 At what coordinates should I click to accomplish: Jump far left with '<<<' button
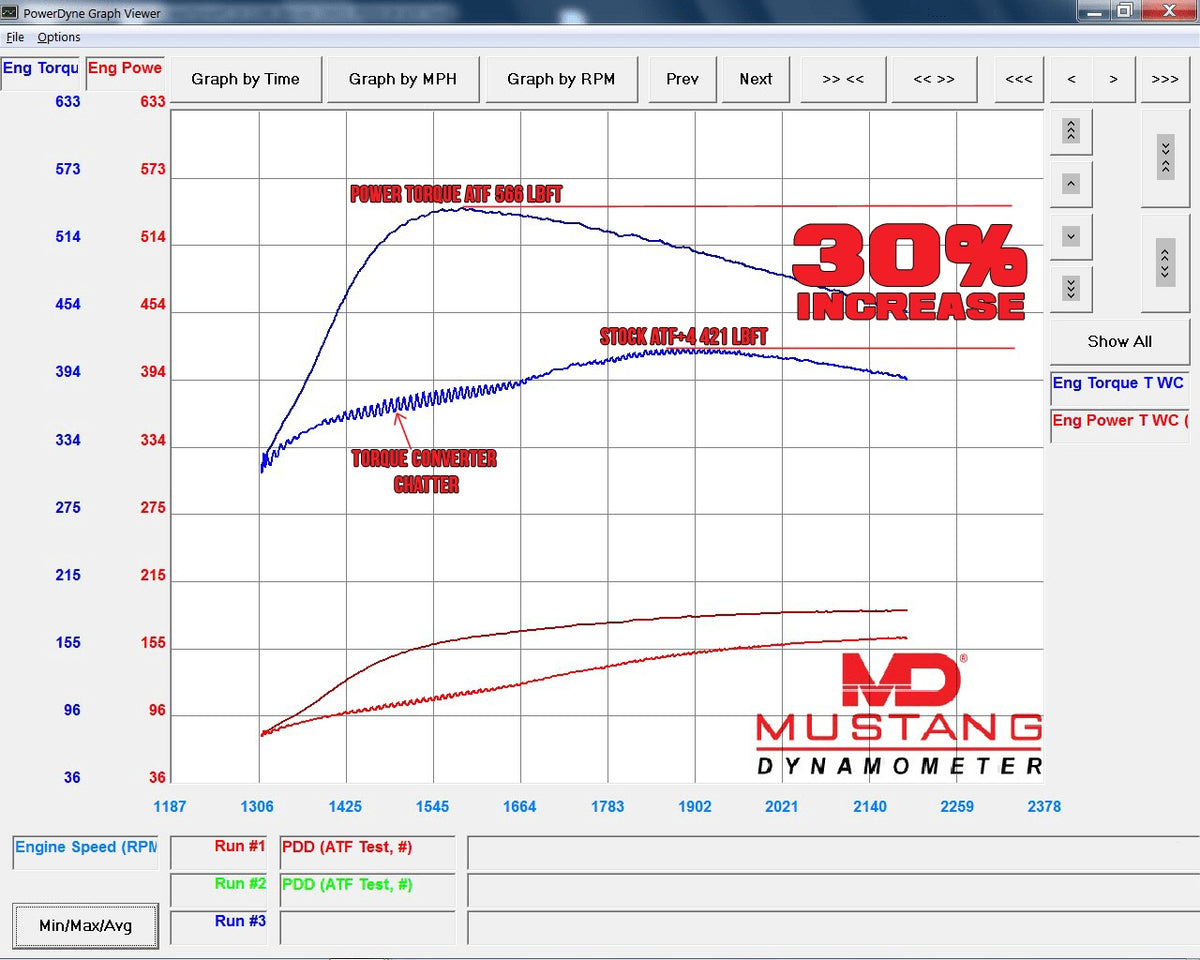1018,79
